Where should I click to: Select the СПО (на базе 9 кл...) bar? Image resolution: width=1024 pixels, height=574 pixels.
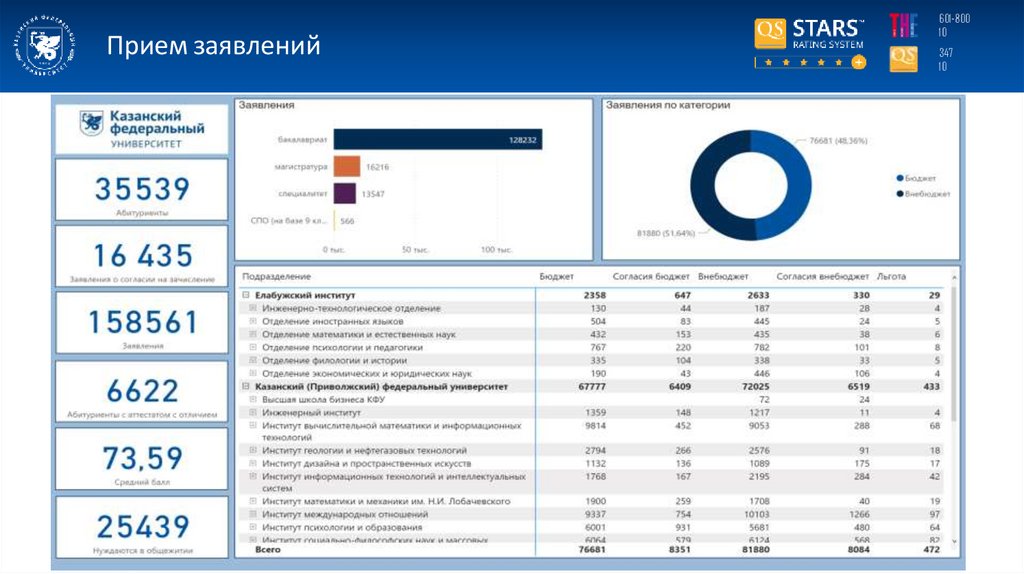[x=334, y=221]
